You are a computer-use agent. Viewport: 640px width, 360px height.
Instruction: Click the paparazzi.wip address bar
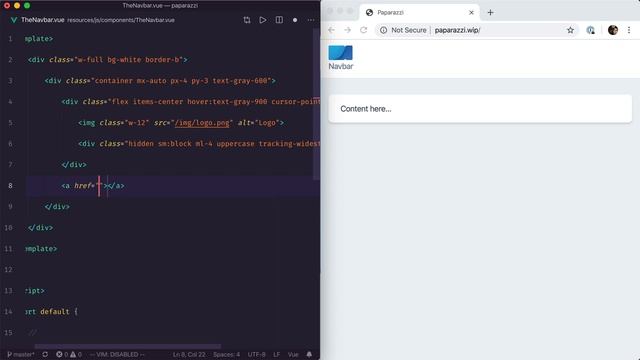click(x=477, y=30)
